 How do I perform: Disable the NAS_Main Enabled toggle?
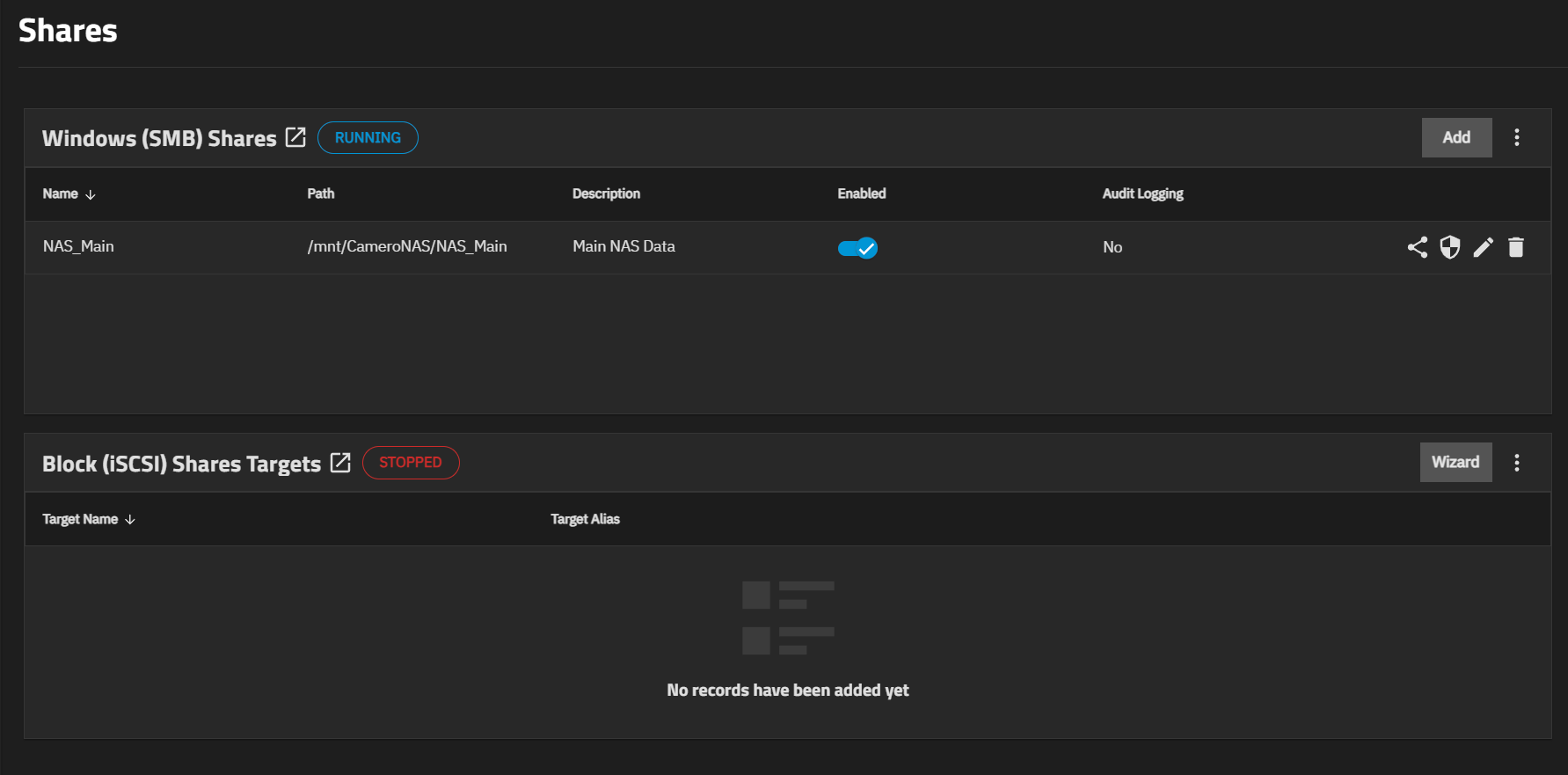click(x=857, y=248)
